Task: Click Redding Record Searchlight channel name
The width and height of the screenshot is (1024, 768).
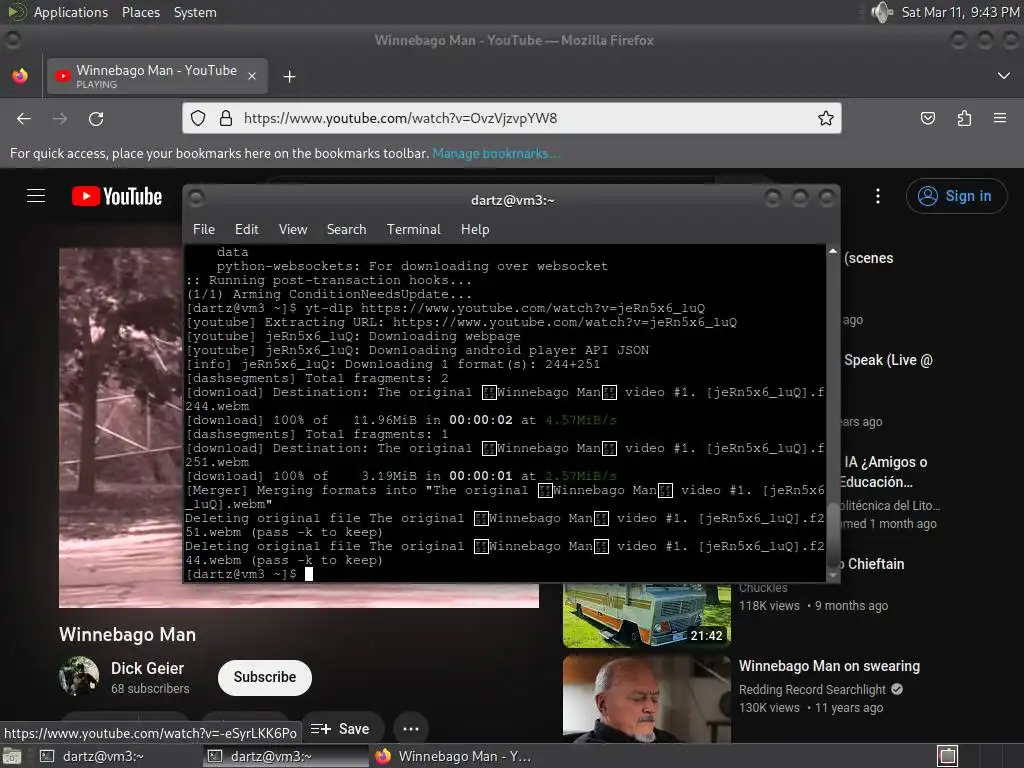Action: 812,690
